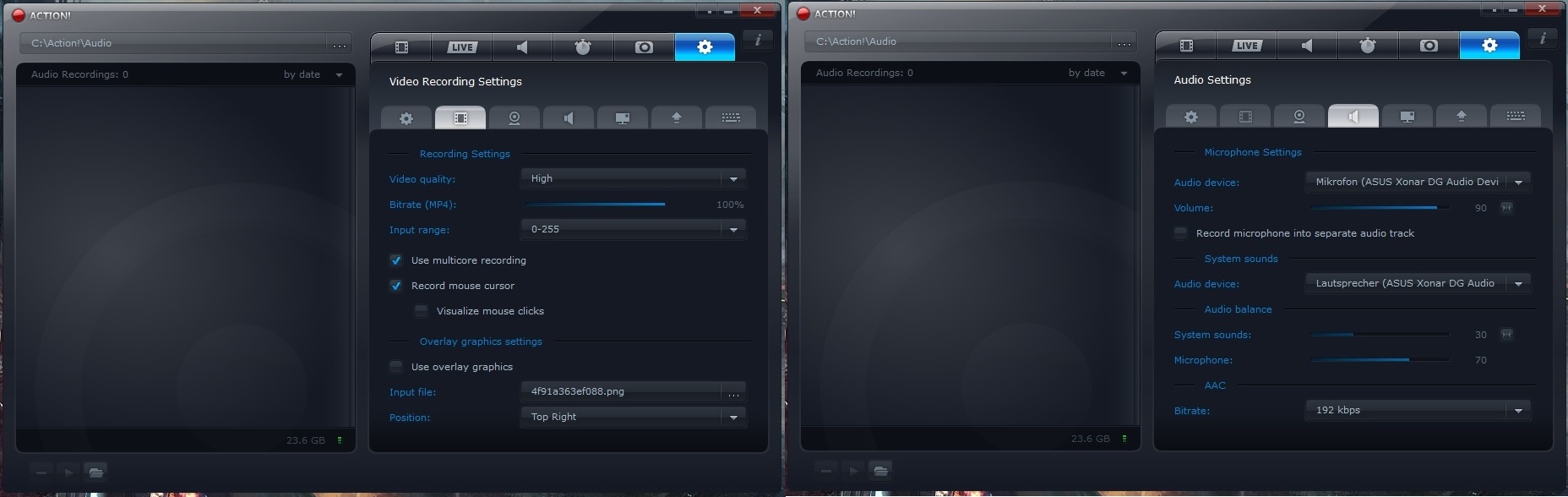Viewport: 1568px width, 497px height.
Task: Open video recordings tab in left window
Action: tap(401, 47)
